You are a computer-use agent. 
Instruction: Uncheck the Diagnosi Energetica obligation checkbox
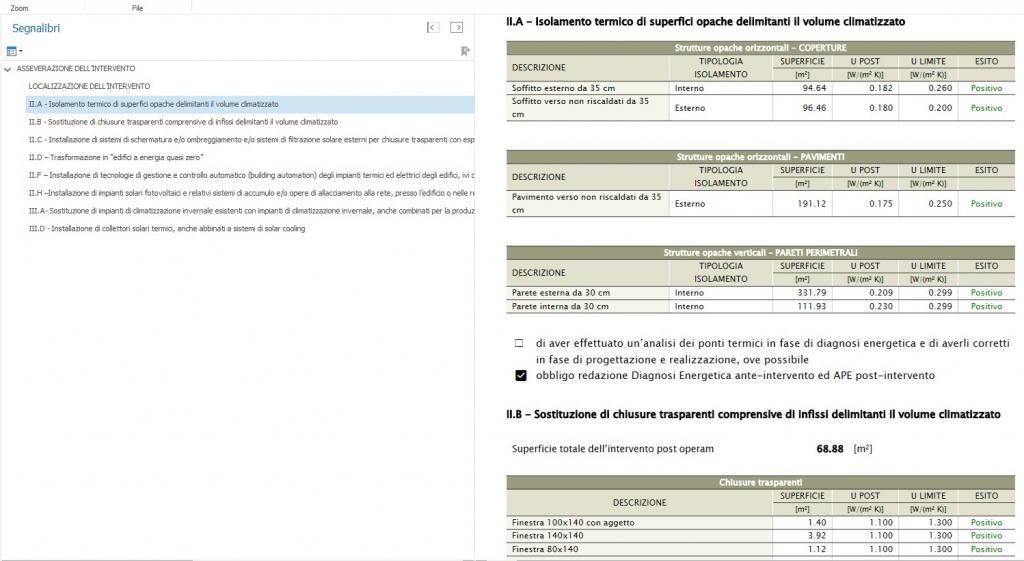(520, 376)
